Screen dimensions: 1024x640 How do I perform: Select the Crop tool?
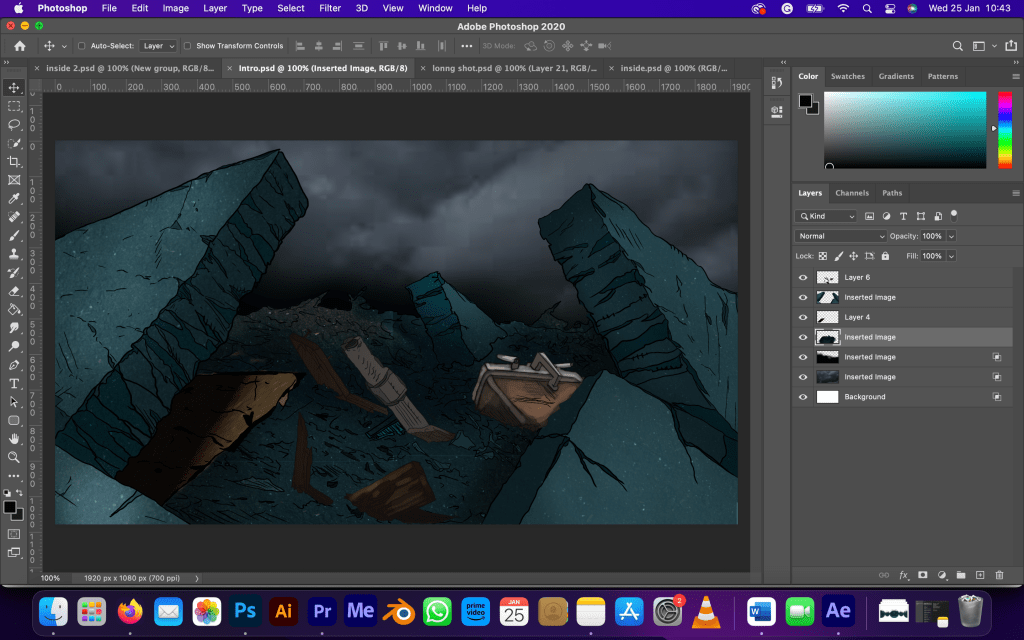tap(14, 161)
